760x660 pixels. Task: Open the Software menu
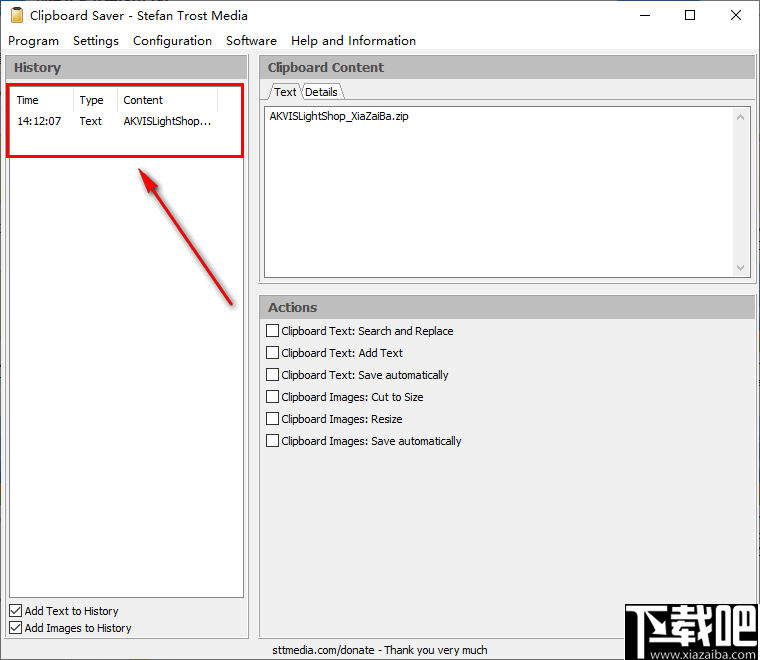coord(251,41)
